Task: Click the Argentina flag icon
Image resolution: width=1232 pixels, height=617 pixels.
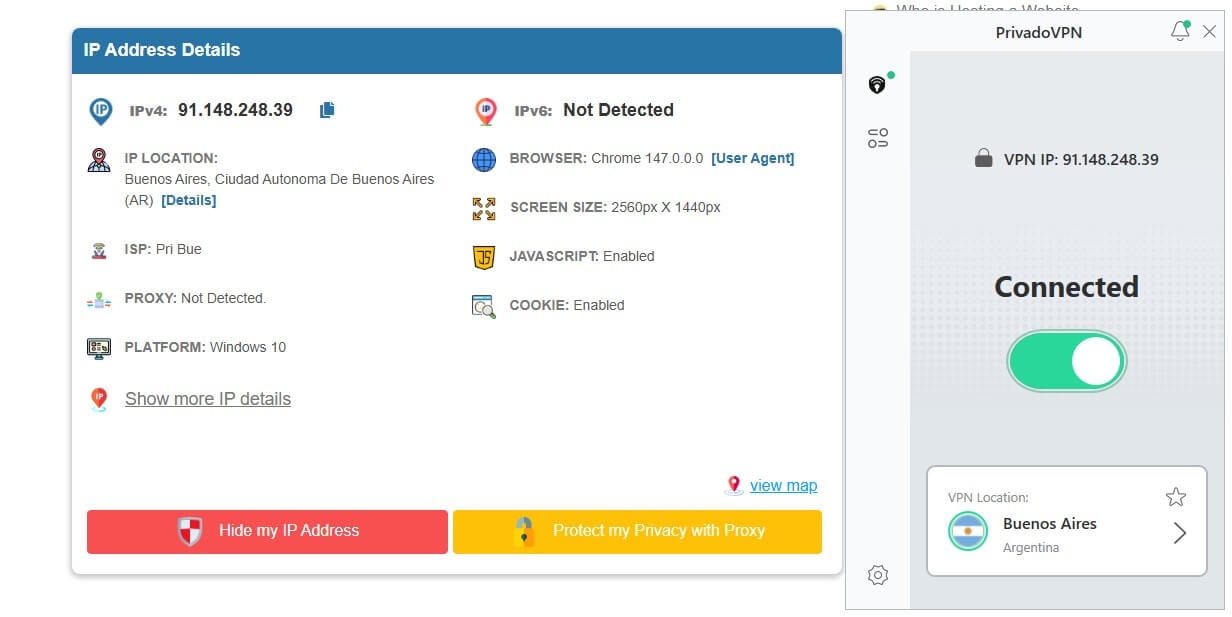Action: pyautogui.click(x=968, y=531)
